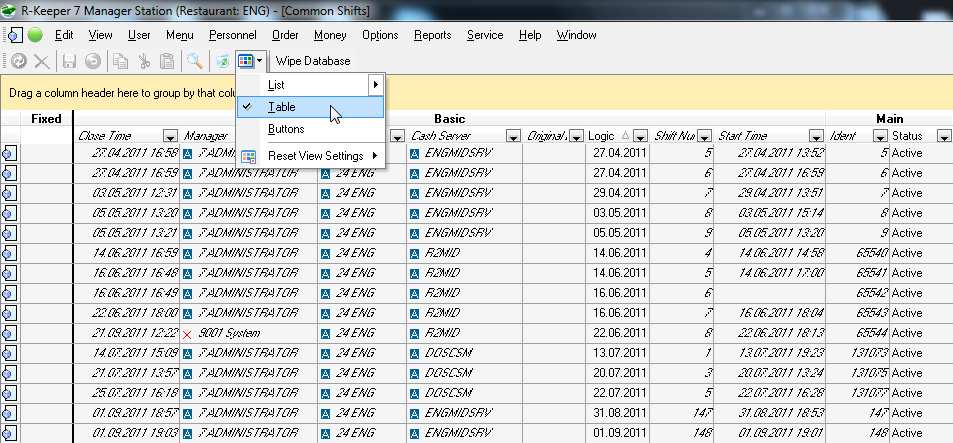Click the Basic band header
The height and width of the screenshot is (443, 953).
click(x=450, y=118)
